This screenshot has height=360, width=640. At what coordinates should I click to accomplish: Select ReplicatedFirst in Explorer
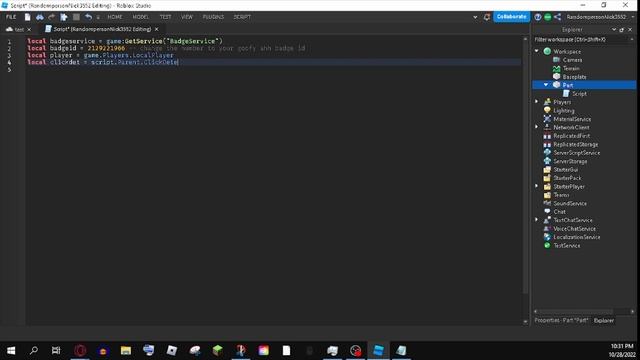(x=571, y=136)
